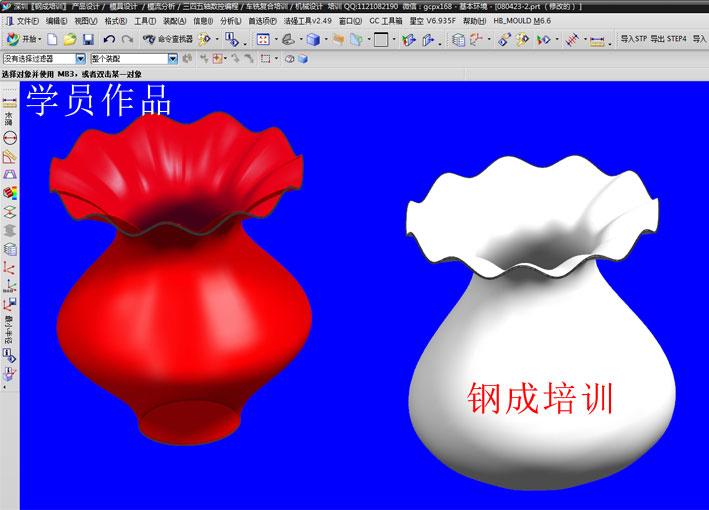709x510 pixels.
Task: Click the colored coordinate system icon in sidebar
Action: click(10, 286)
